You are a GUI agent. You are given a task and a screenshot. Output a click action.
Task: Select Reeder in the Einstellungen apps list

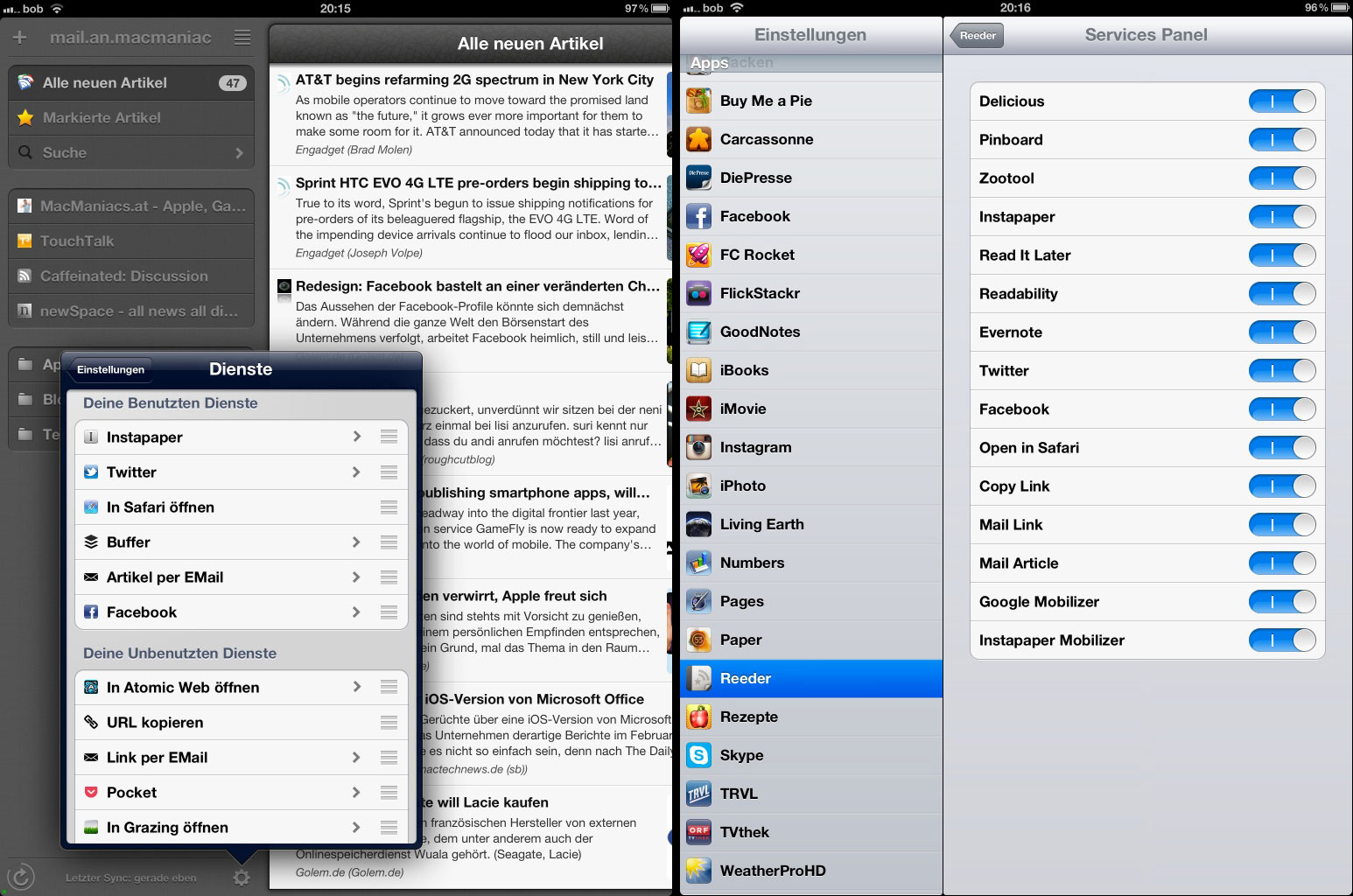[x=811, y=678]
